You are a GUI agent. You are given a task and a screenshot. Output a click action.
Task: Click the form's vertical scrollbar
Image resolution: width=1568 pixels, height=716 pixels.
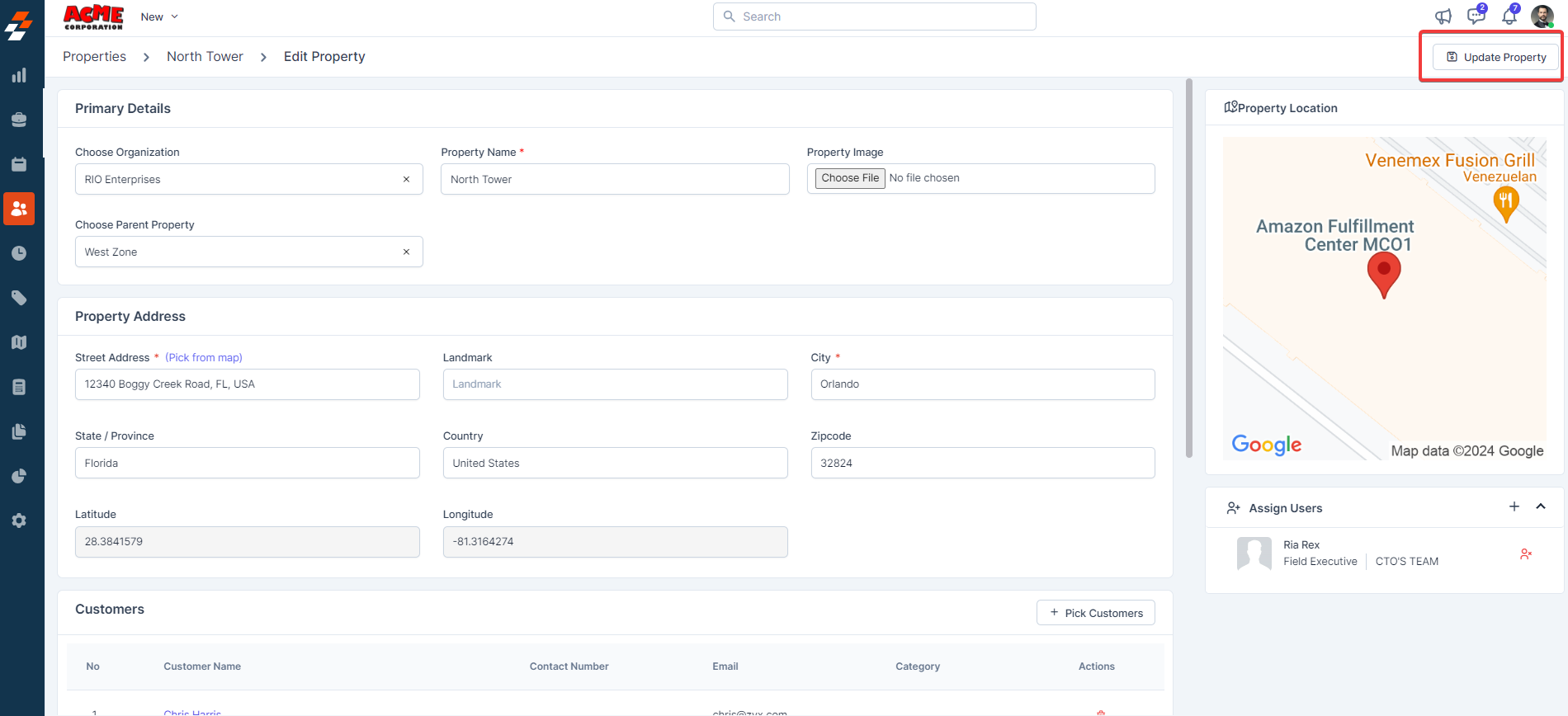[x=1189, y=268]
